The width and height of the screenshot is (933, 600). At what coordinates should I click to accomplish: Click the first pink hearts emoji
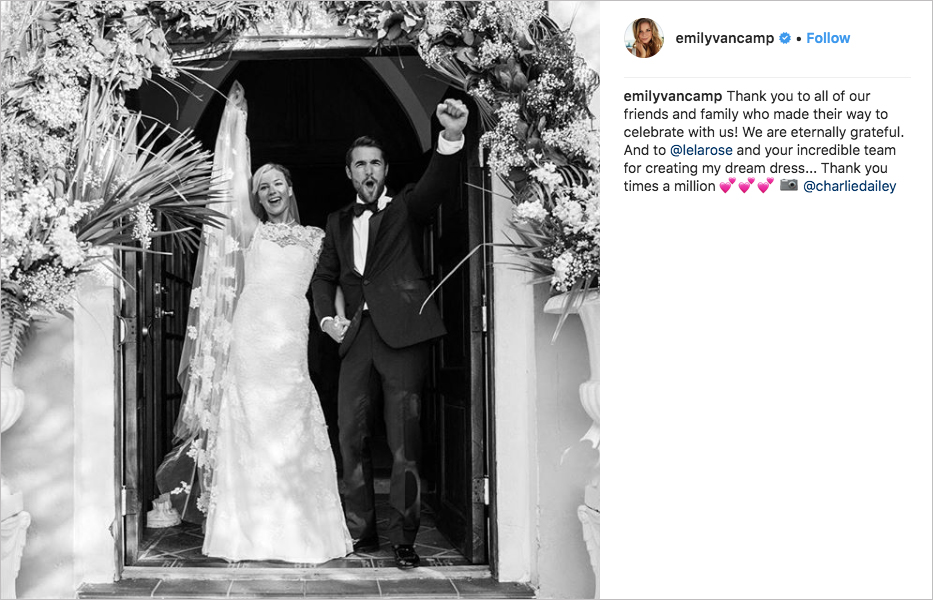tap(727, 186)
